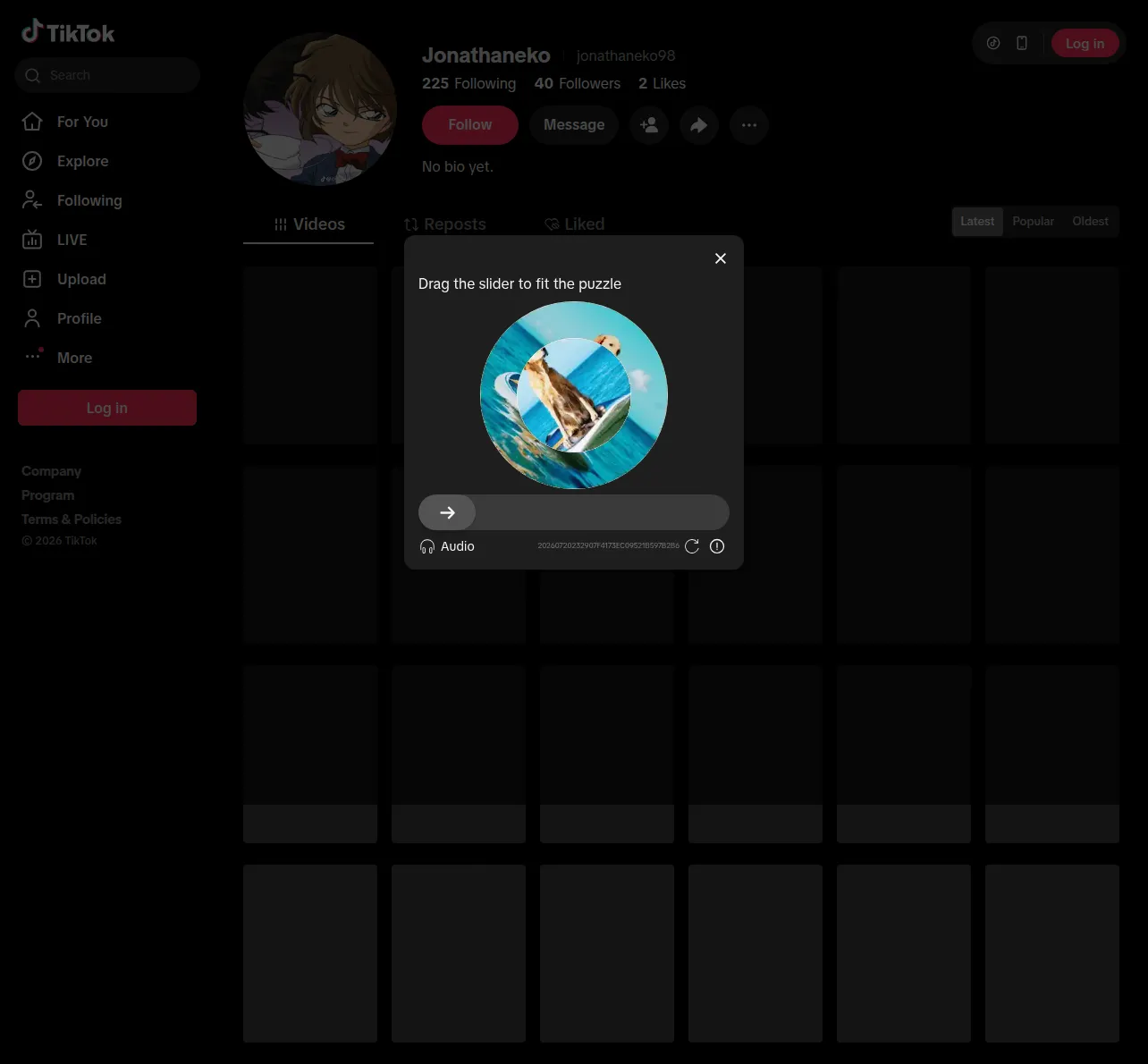Open the LIVE page
Viewport: 1148px width, 1064px height.
click(x=72, y=240)
